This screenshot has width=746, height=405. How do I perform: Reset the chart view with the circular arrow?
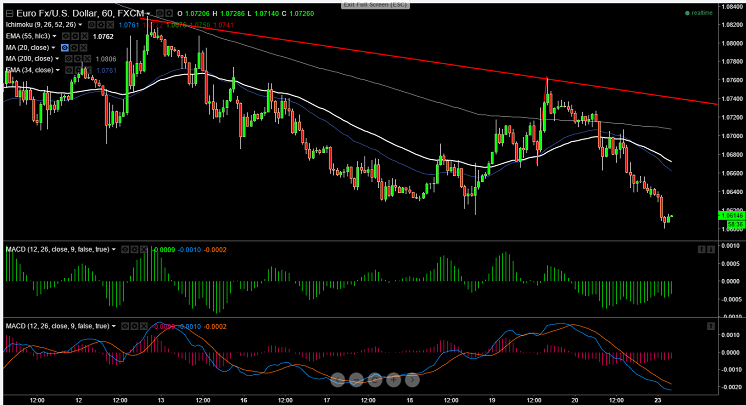374,380
